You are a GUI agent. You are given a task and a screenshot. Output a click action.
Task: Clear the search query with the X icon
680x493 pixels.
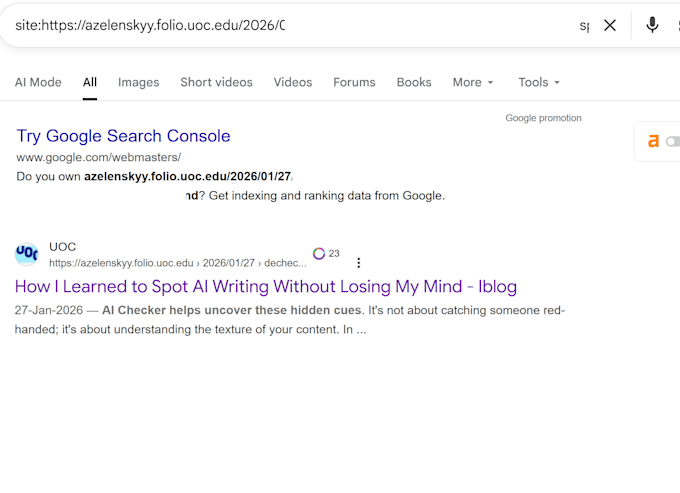(x=610, y=26)
